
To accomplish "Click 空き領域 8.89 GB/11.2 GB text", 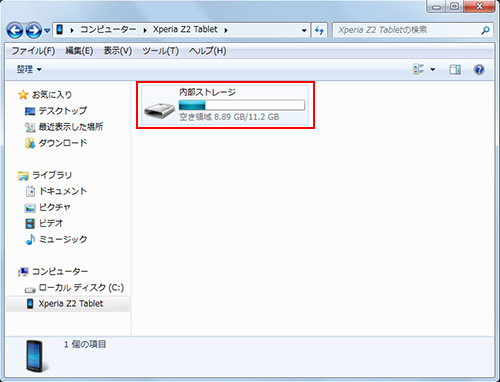I will coord(229,117).
